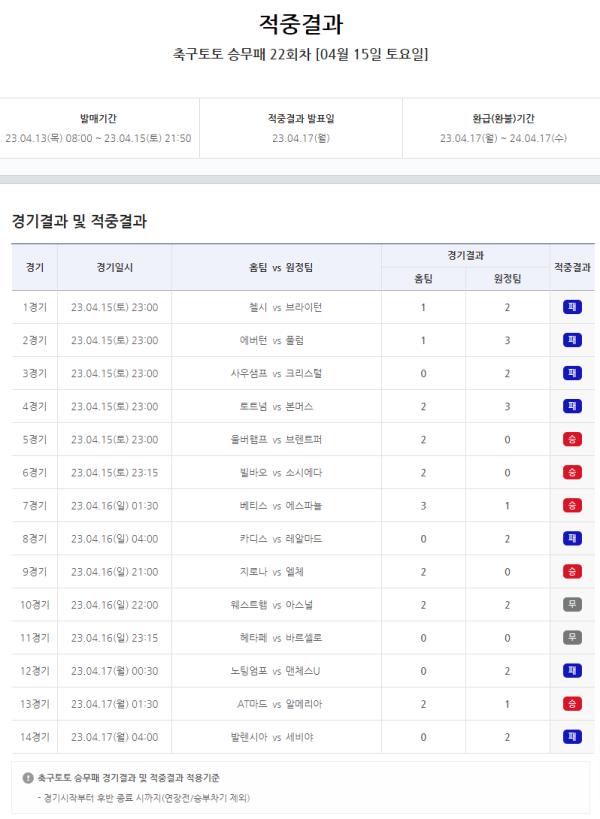This screenshot has height=819, width=600.
Task: Select the 23.04.17(월) announcement date value
Action: click(x=301, y=138)
